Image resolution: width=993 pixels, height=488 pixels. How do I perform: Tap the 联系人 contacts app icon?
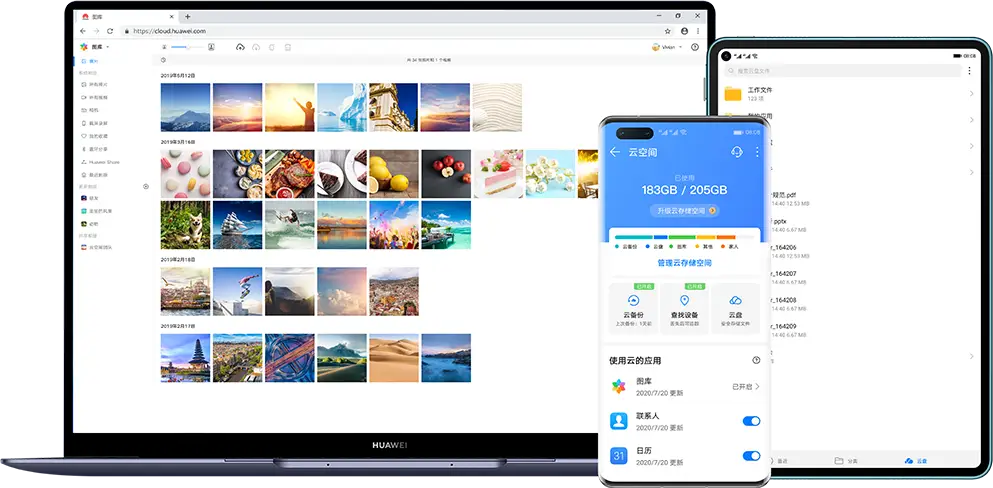[619, 421]
